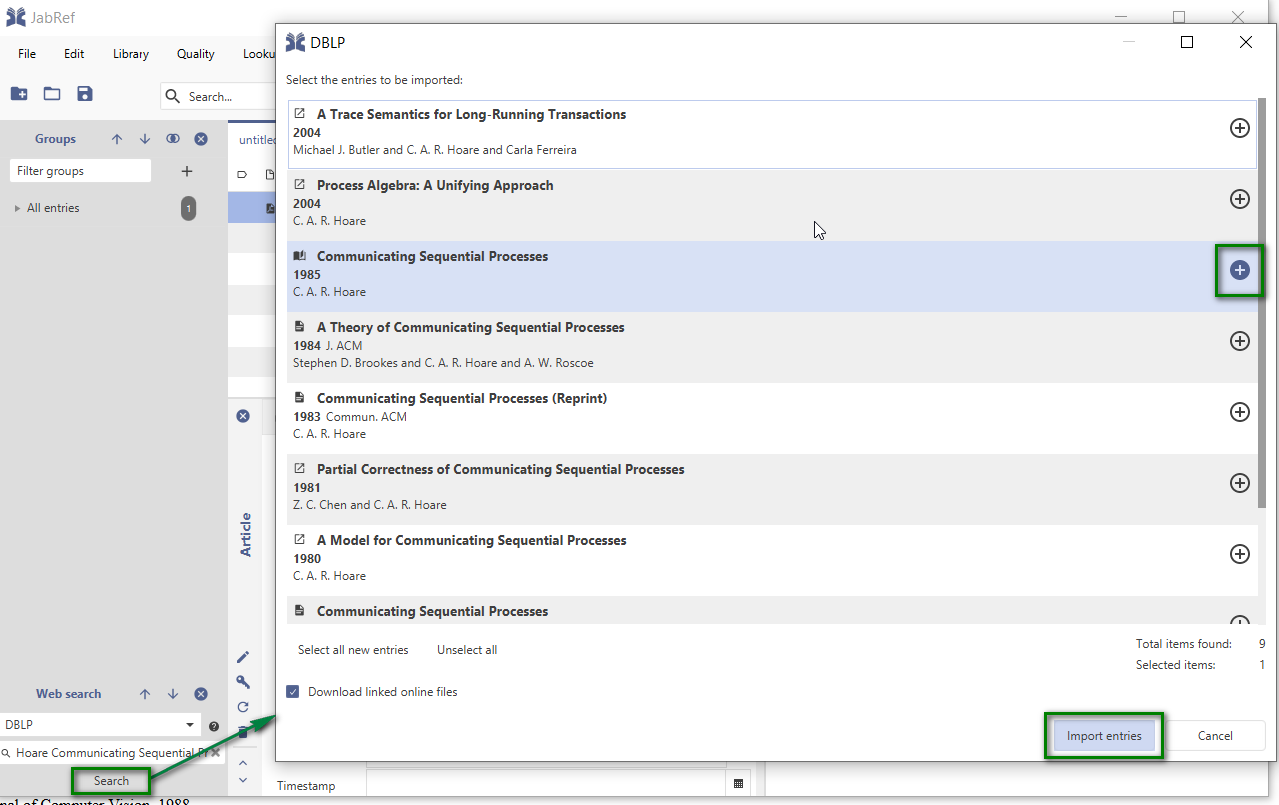Clear the web search query text
Viewport: 1279px width, 805px height.
point(215,753)
